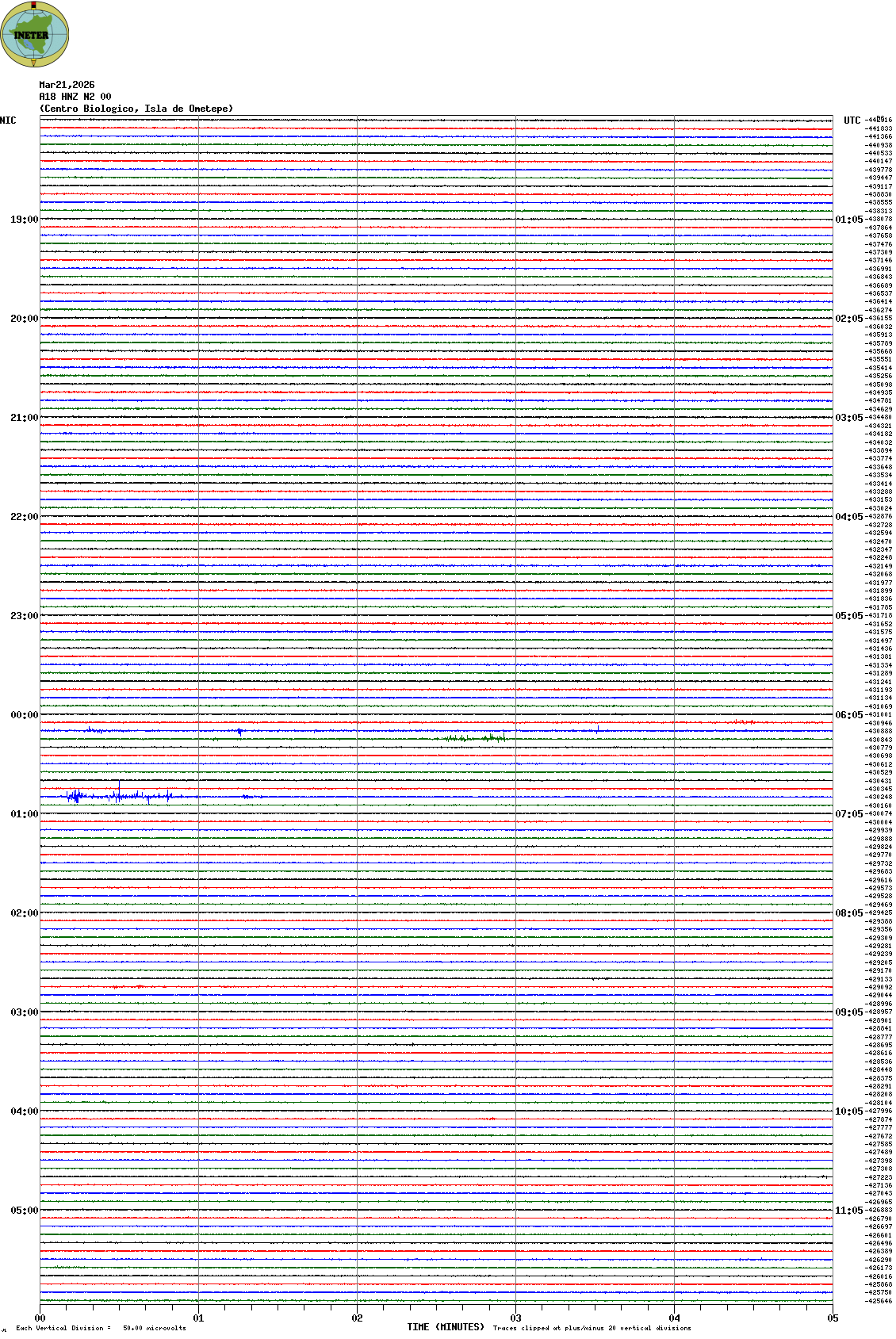Select the 22:00 local time marker
This screenshot has width=896, height=1339.
(24, 517)
